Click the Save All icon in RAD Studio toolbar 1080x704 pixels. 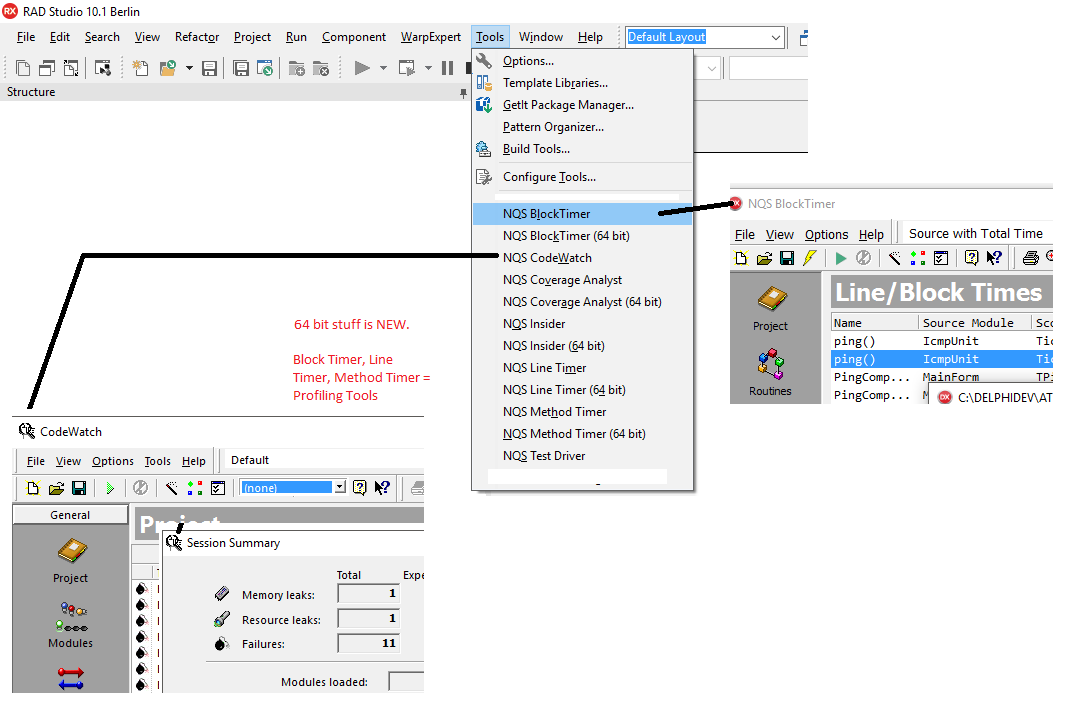(x=241, y=68)
